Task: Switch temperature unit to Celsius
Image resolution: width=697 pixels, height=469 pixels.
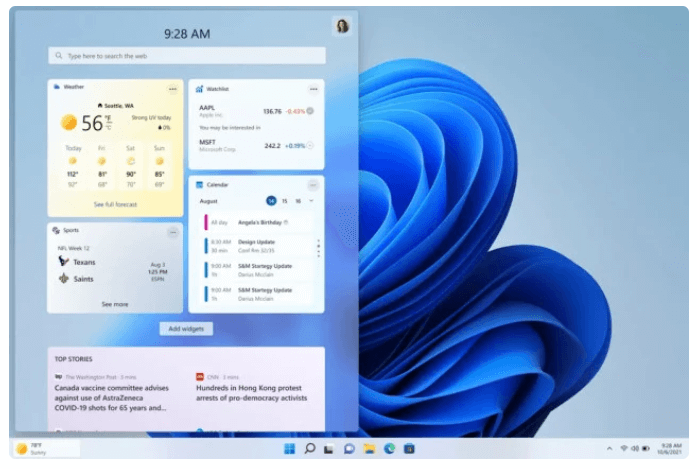Action: [x=108, y=128]
